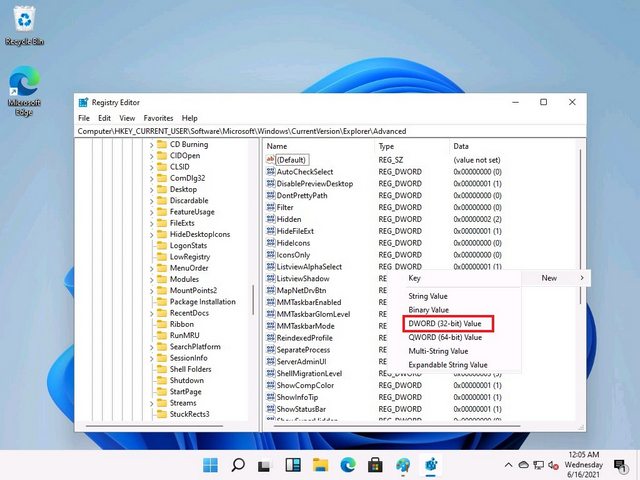Open taskbar Search magnifier

239,465
